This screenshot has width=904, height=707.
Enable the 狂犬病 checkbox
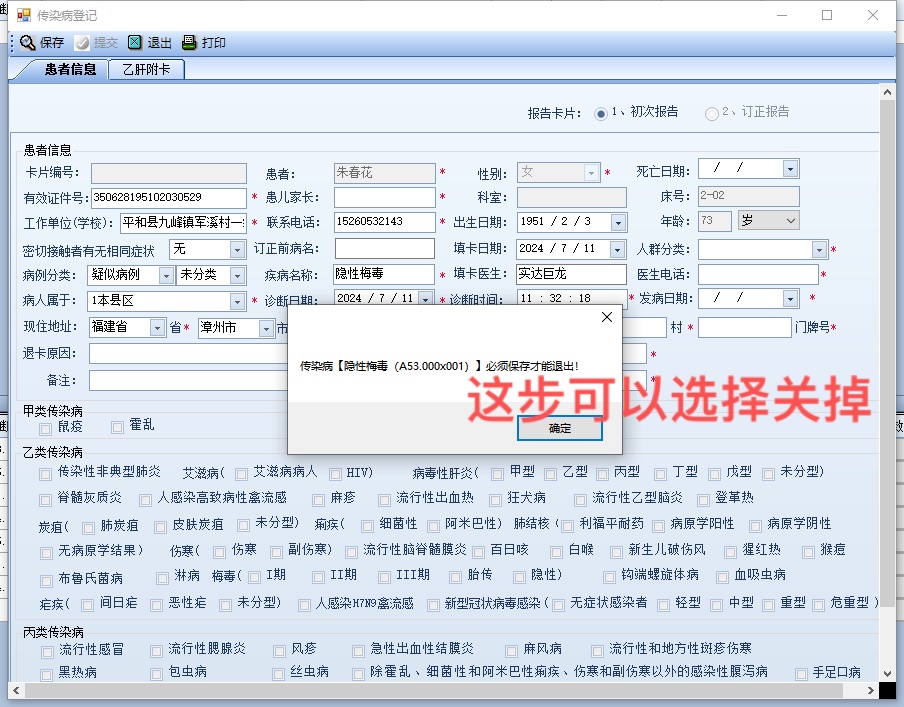point(495,500)
